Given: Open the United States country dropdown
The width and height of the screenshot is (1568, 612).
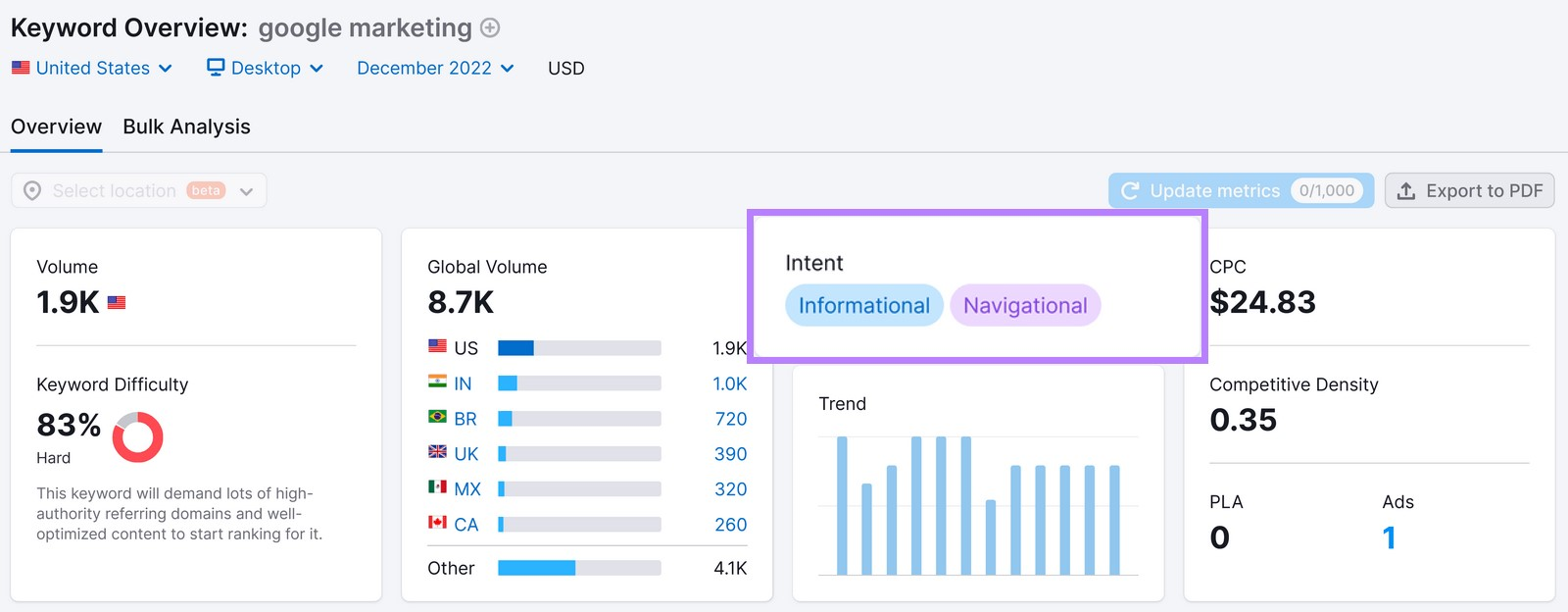Looking at the screenshot, I should click(x=92, y=68).
